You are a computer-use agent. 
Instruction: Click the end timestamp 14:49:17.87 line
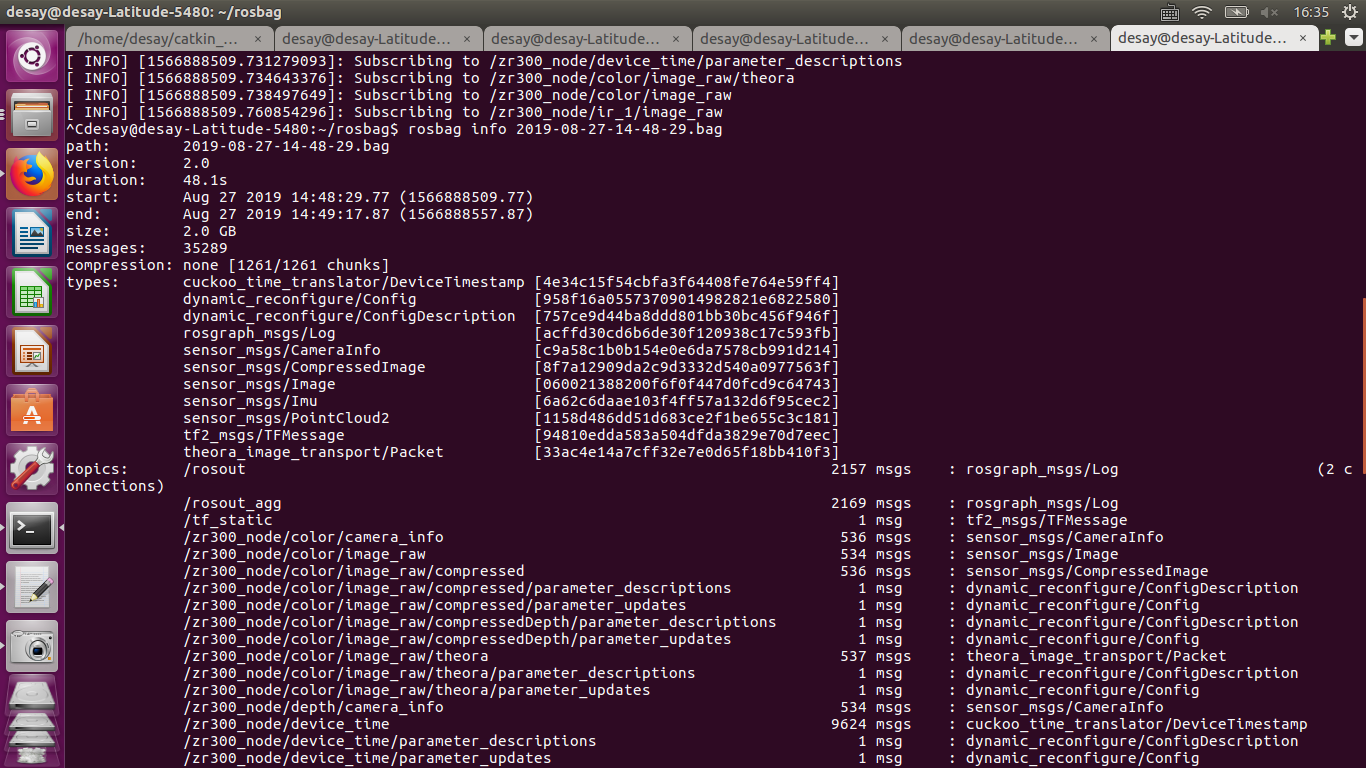pyautogui.click(x=358, y=214)
